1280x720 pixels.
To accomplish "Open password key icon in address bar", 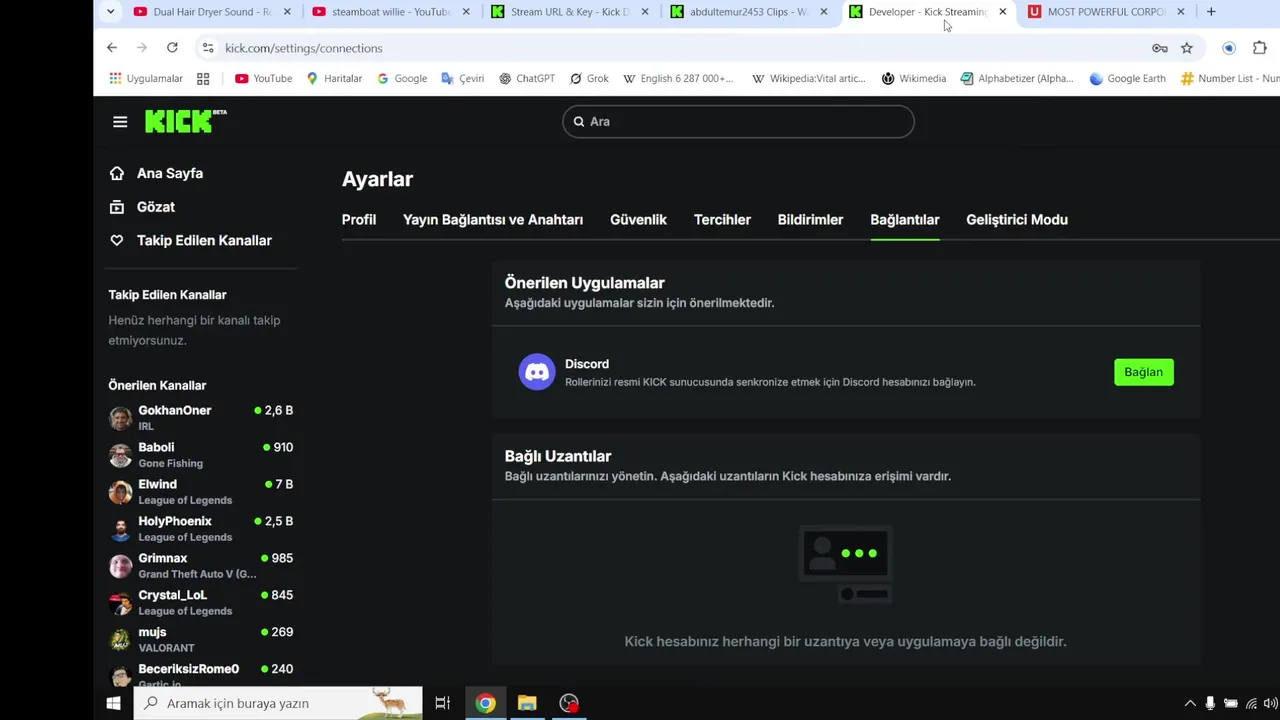I will [x=1160, y=47].
